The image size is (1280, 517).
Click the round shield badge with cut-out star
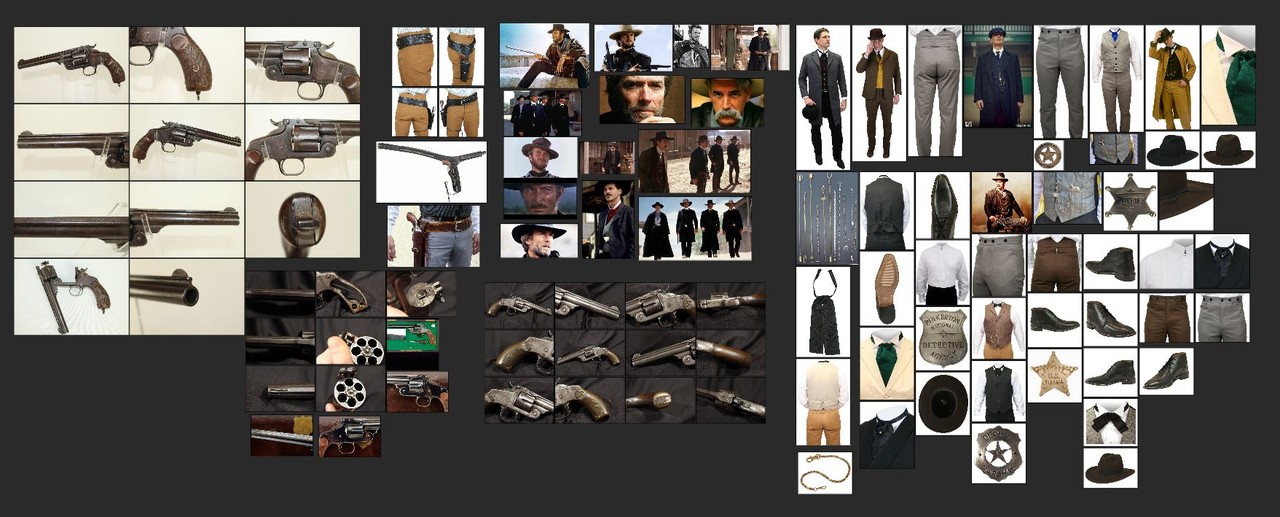click(998, 452)
